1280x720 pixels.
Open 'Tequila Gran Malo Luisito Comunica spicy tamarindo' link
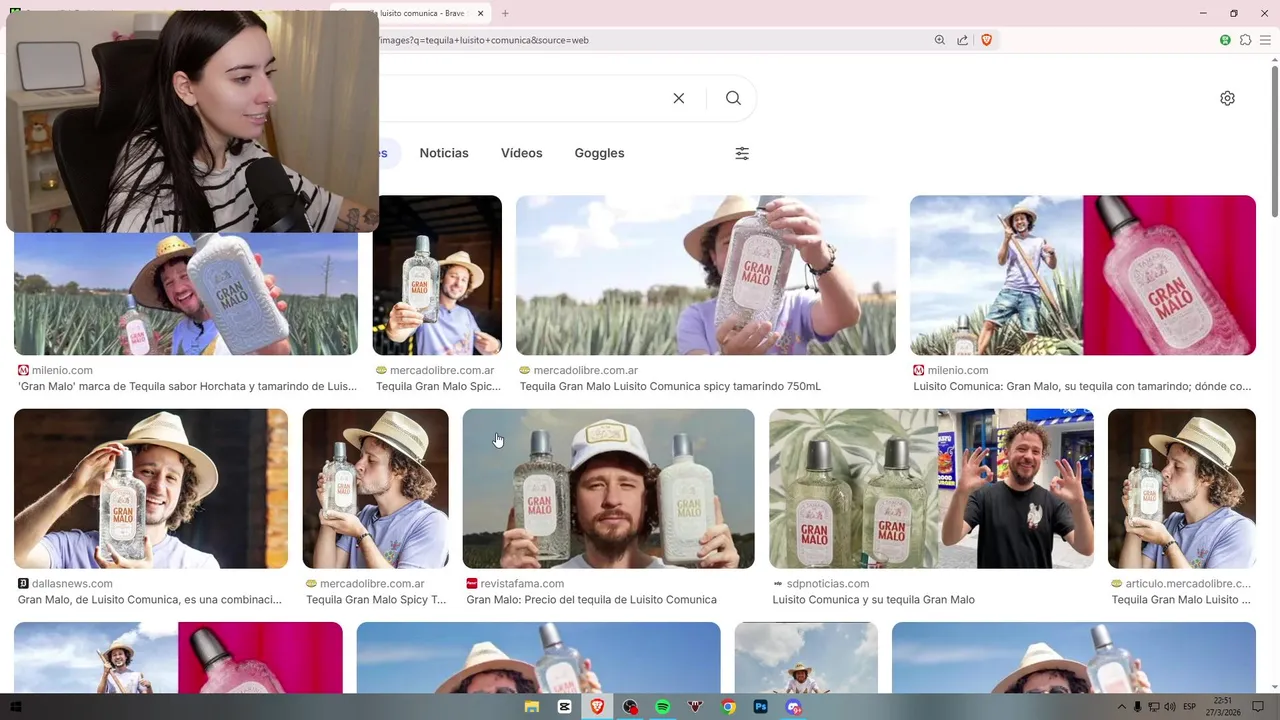point(670,386)
